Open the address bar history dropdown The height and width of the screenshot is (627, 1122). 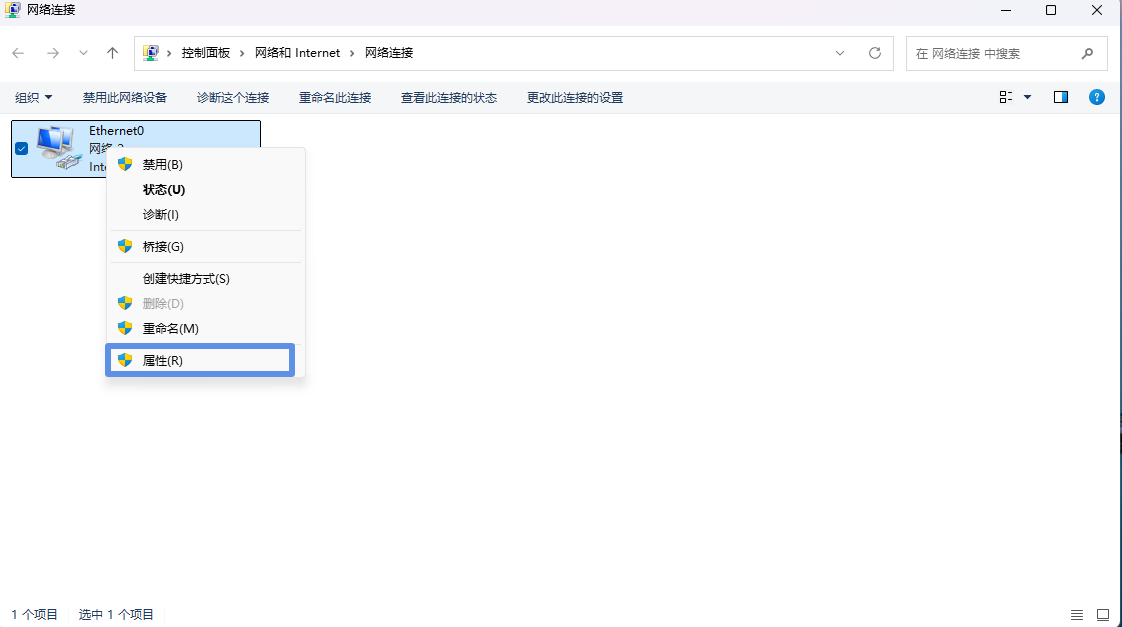pos(840,53)
